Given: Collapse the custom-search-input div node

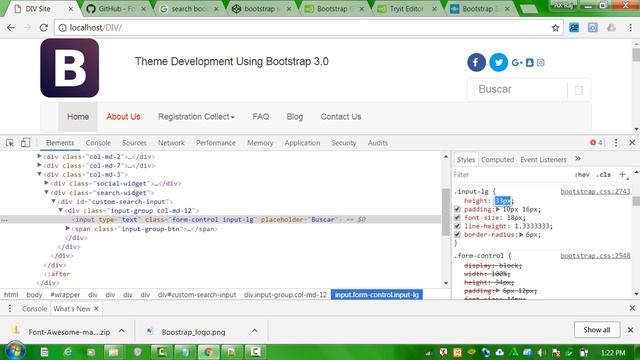Looking at the screenshot, I should (x=53, y=201).
